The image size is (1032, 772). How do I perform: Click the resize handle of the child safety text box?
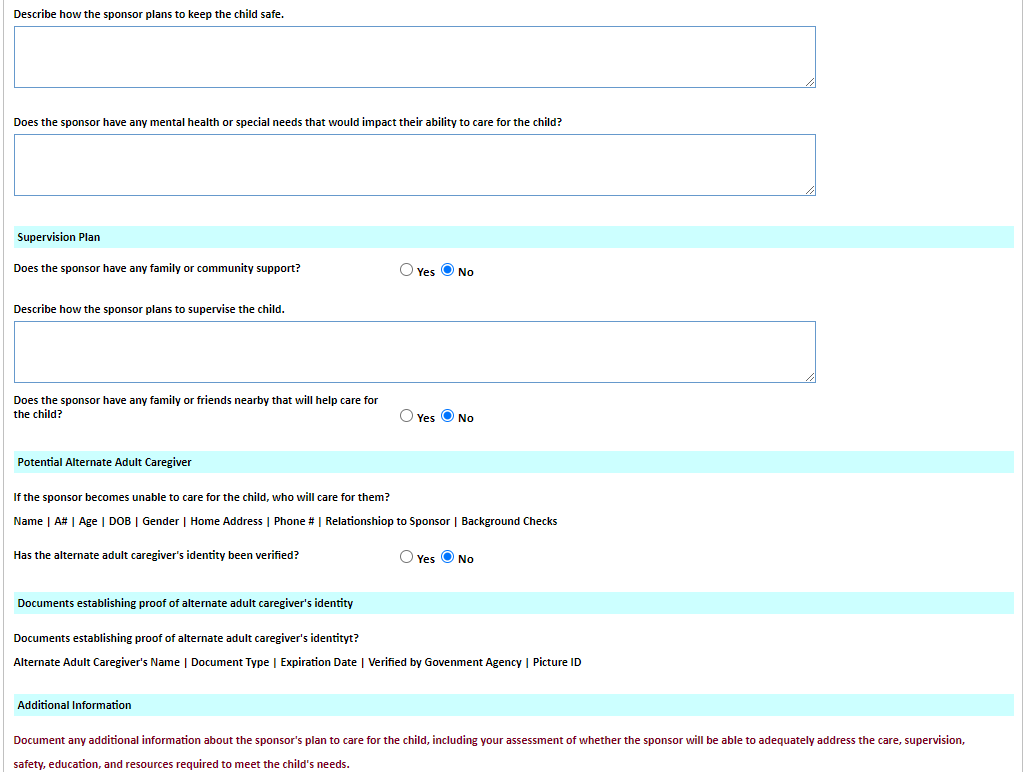(810, 82)
